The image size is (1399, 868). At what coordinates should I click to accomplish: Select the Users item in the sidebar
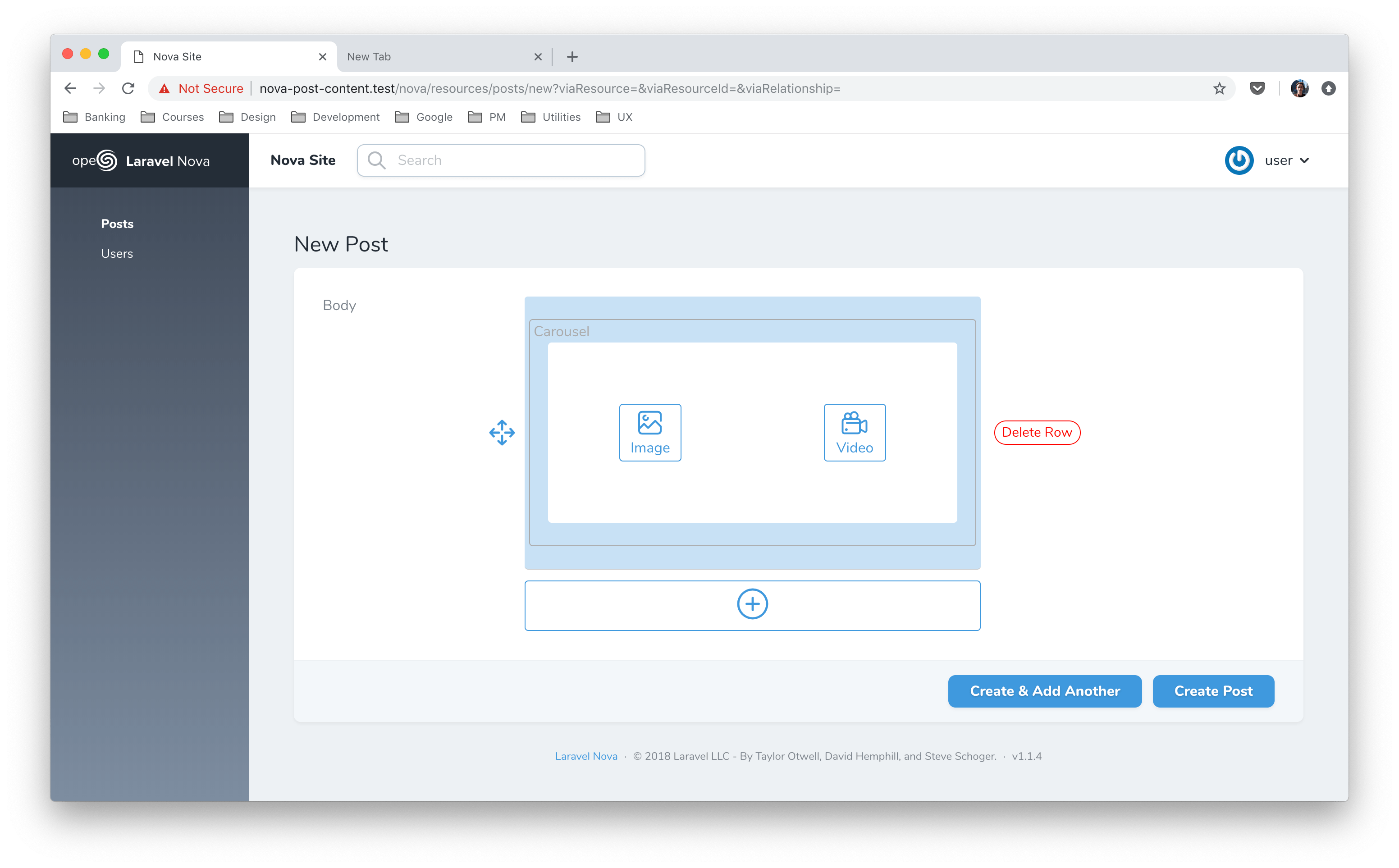pyautogui.click(x=117, y=252)
